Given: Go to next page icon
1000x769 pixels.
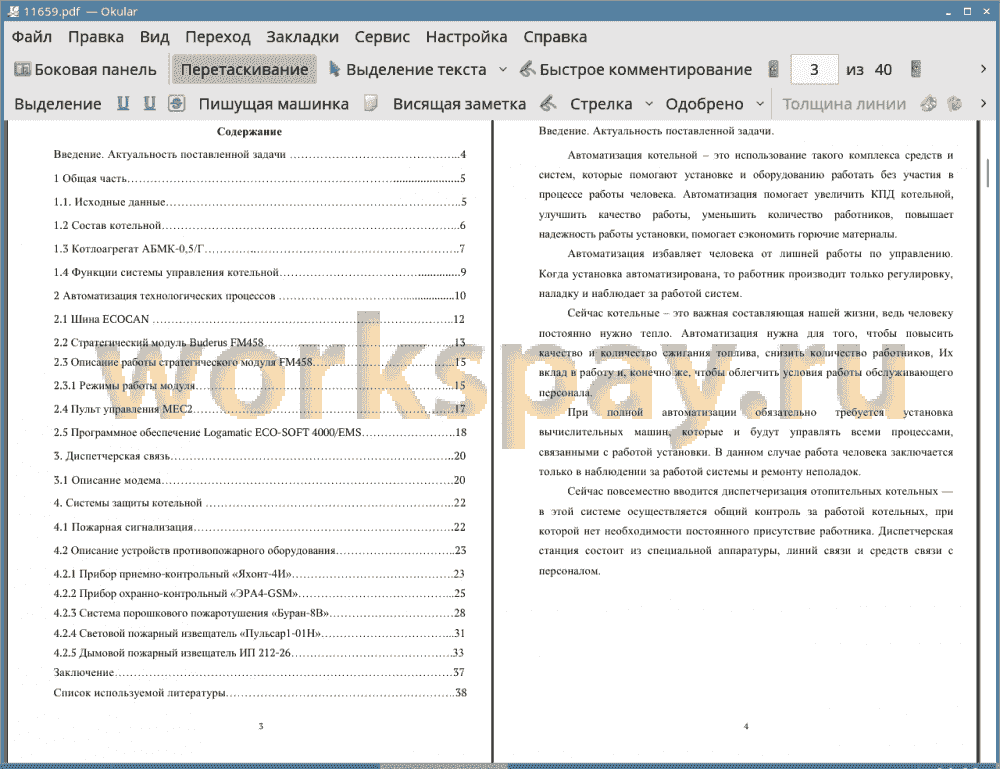Looking at the screenshot, I should [916, 69].
